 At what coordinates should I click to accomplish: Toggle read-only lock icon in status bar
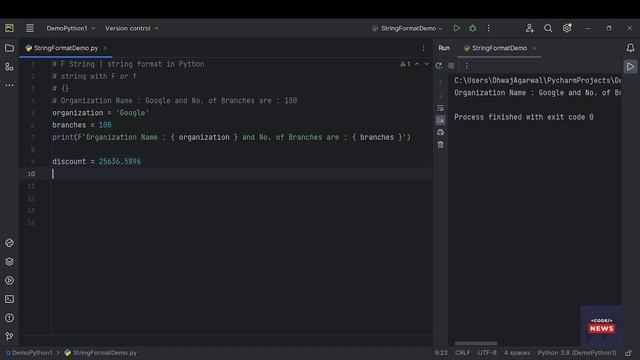(629, 353)
